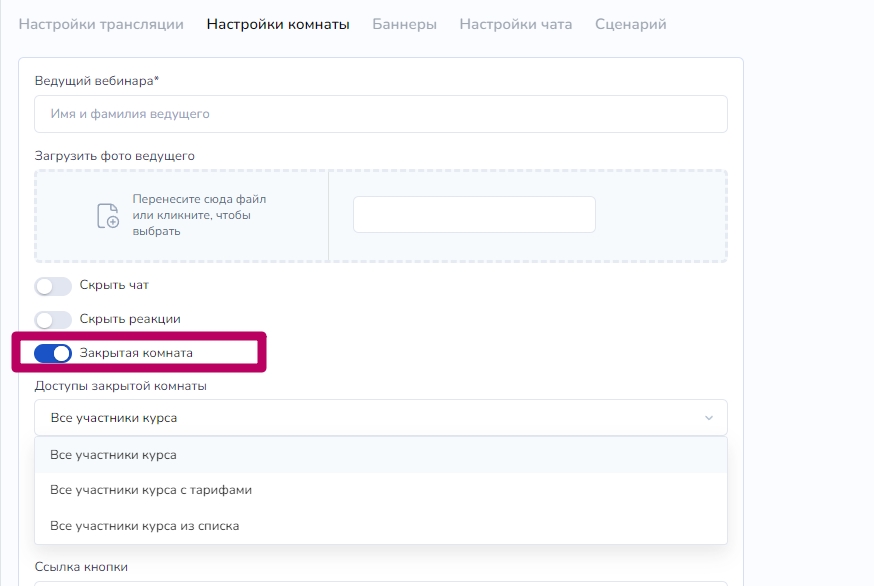Go to the Настройки чата tab
This screenshot has height=586, width=874.
[x=515, y=24]
